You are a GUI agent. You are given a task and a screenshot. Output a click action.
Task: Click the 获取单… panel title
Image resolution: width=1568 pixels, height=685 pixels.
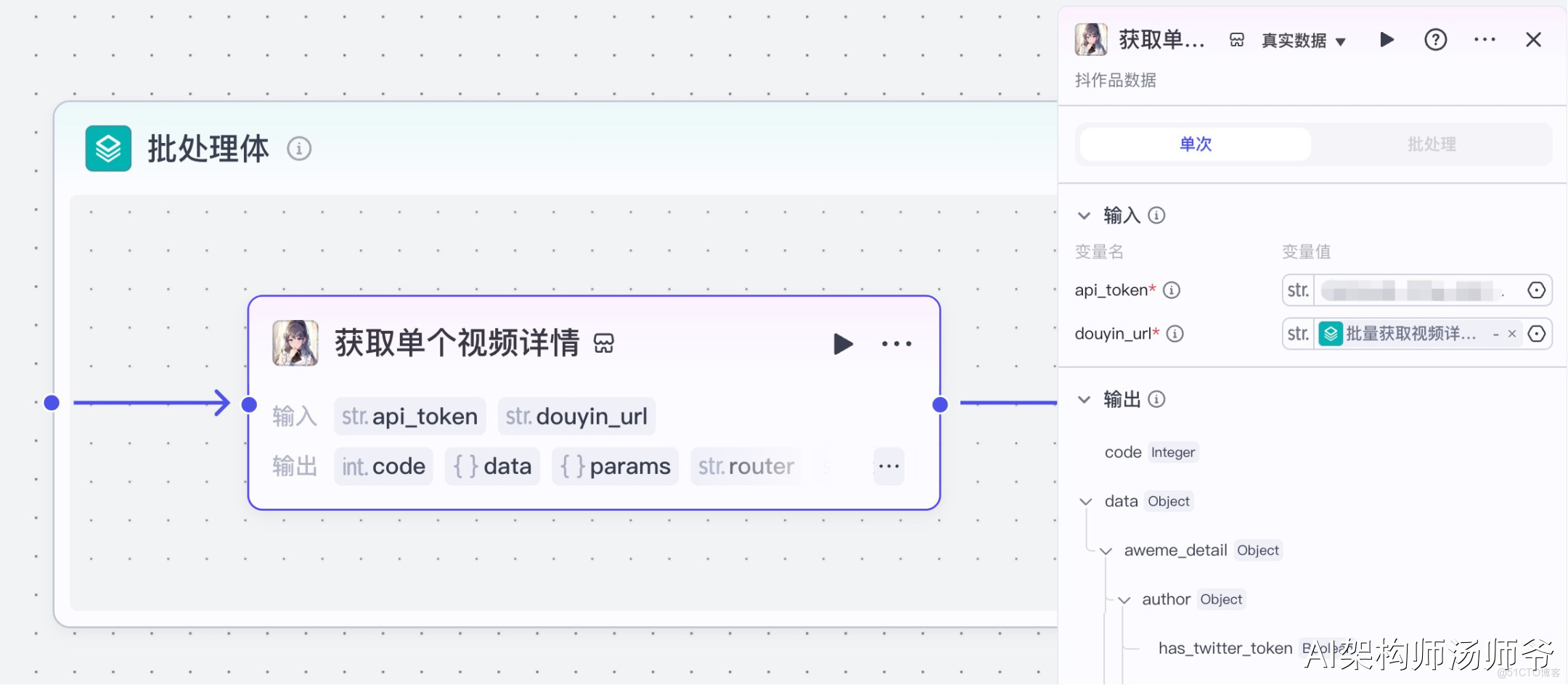click(1161, 40)
